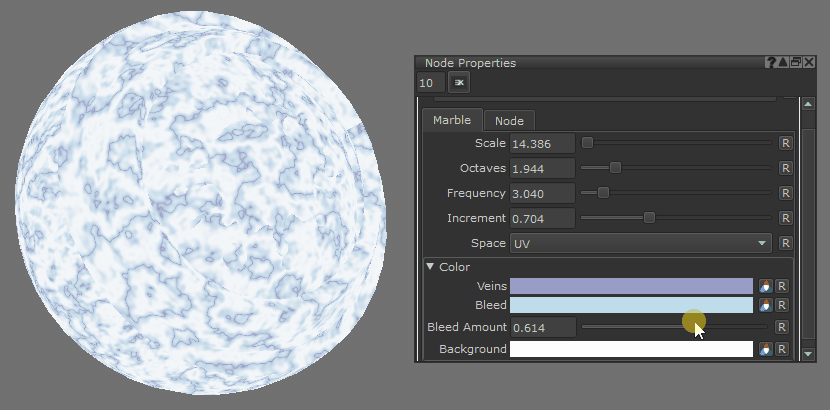Click the Scale value input field
Screen dimensions: 830x410
click(x=542, y=143)
